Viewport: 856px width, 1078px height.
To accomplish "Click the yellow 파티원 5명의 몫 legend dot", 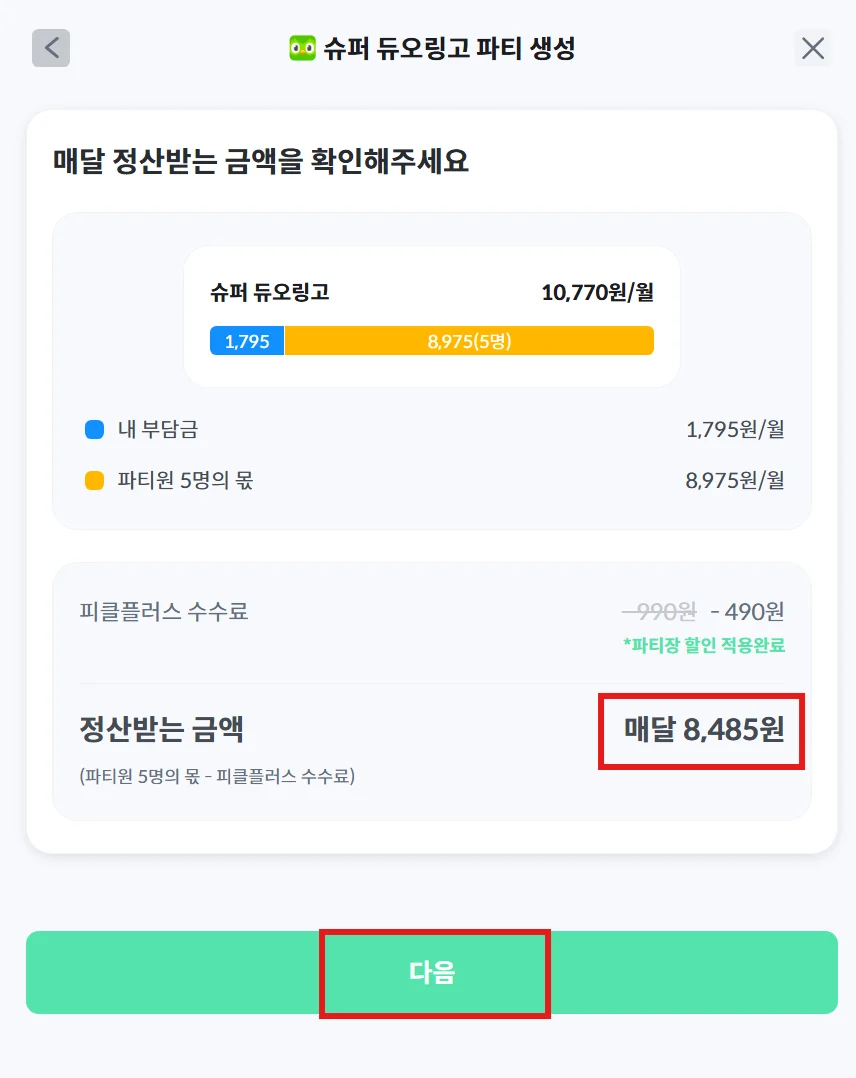I will point(95,481).
